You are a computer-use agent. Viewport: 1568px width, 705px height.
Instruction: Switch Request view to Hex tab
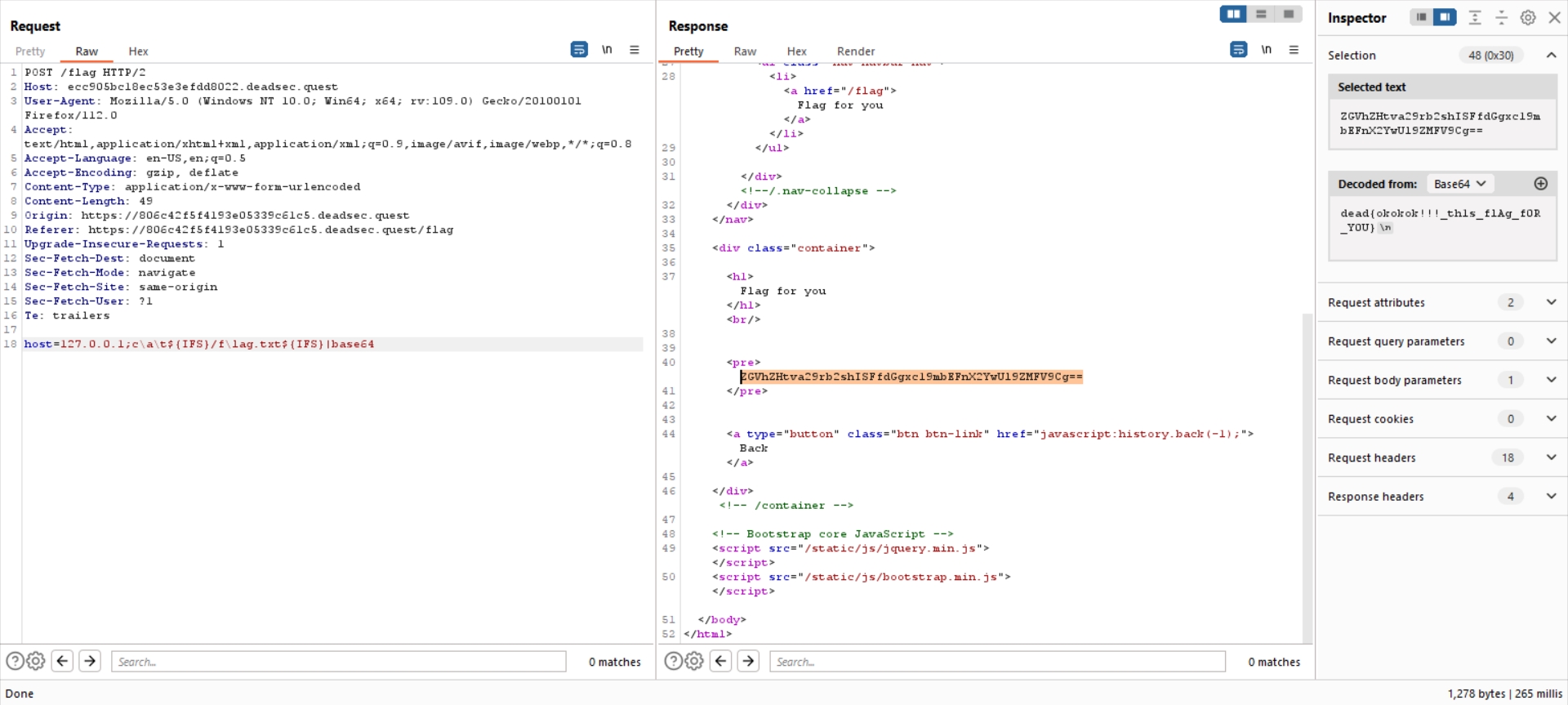pos(138,51)
